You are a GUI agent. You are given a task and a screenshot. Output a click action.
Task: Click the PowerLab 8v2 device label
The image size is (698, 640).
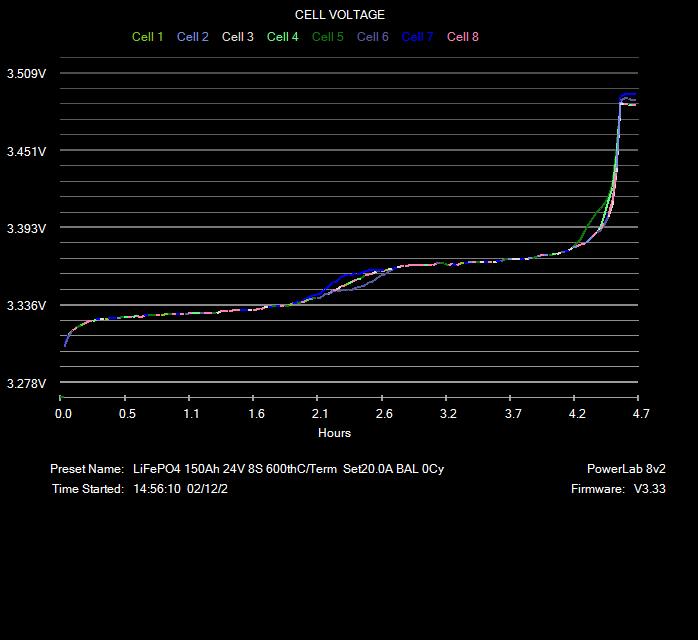pyautogui.click(x=626, y=469)
